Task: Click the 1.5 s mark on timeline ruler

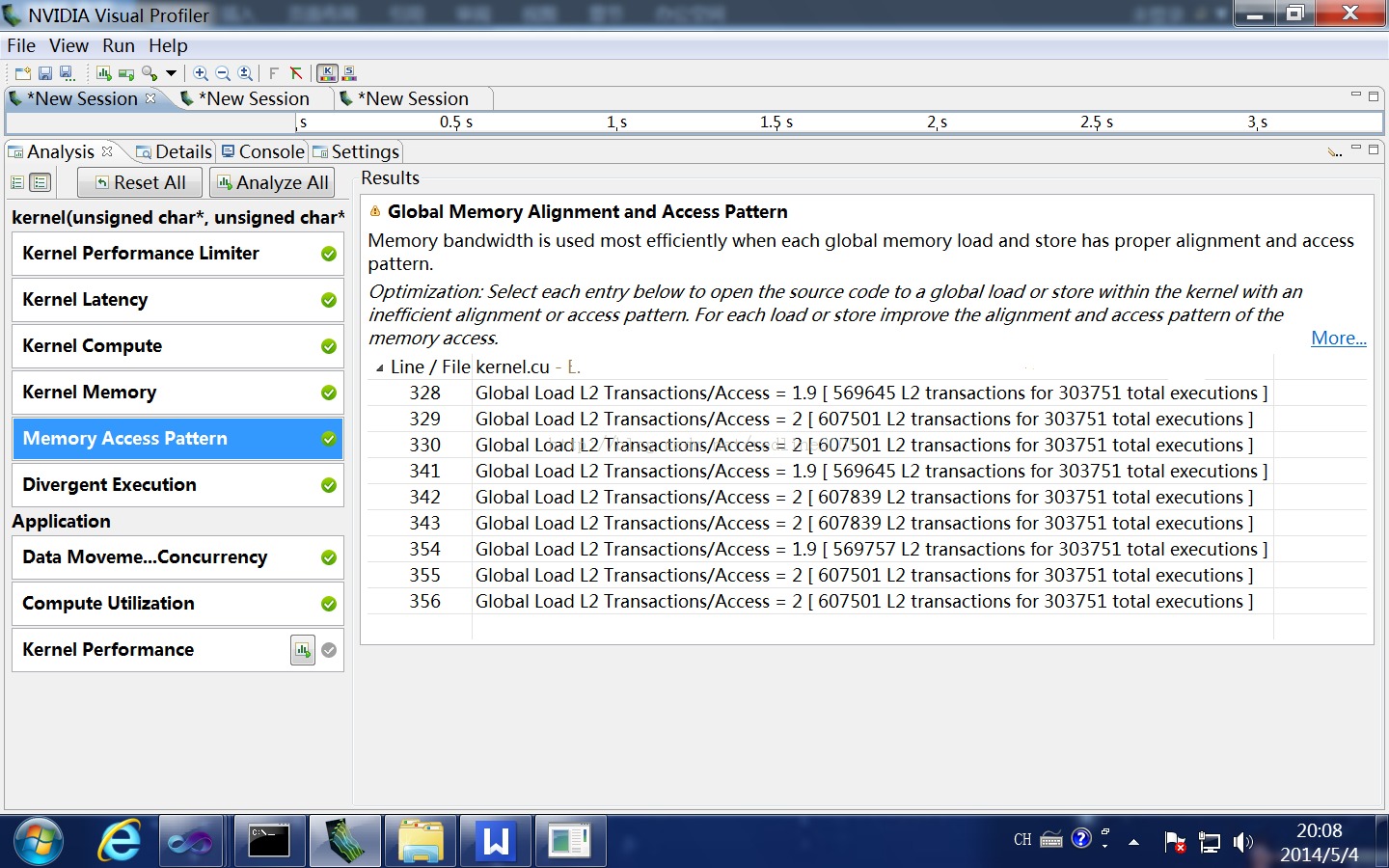Action: [x=776, y=122]
